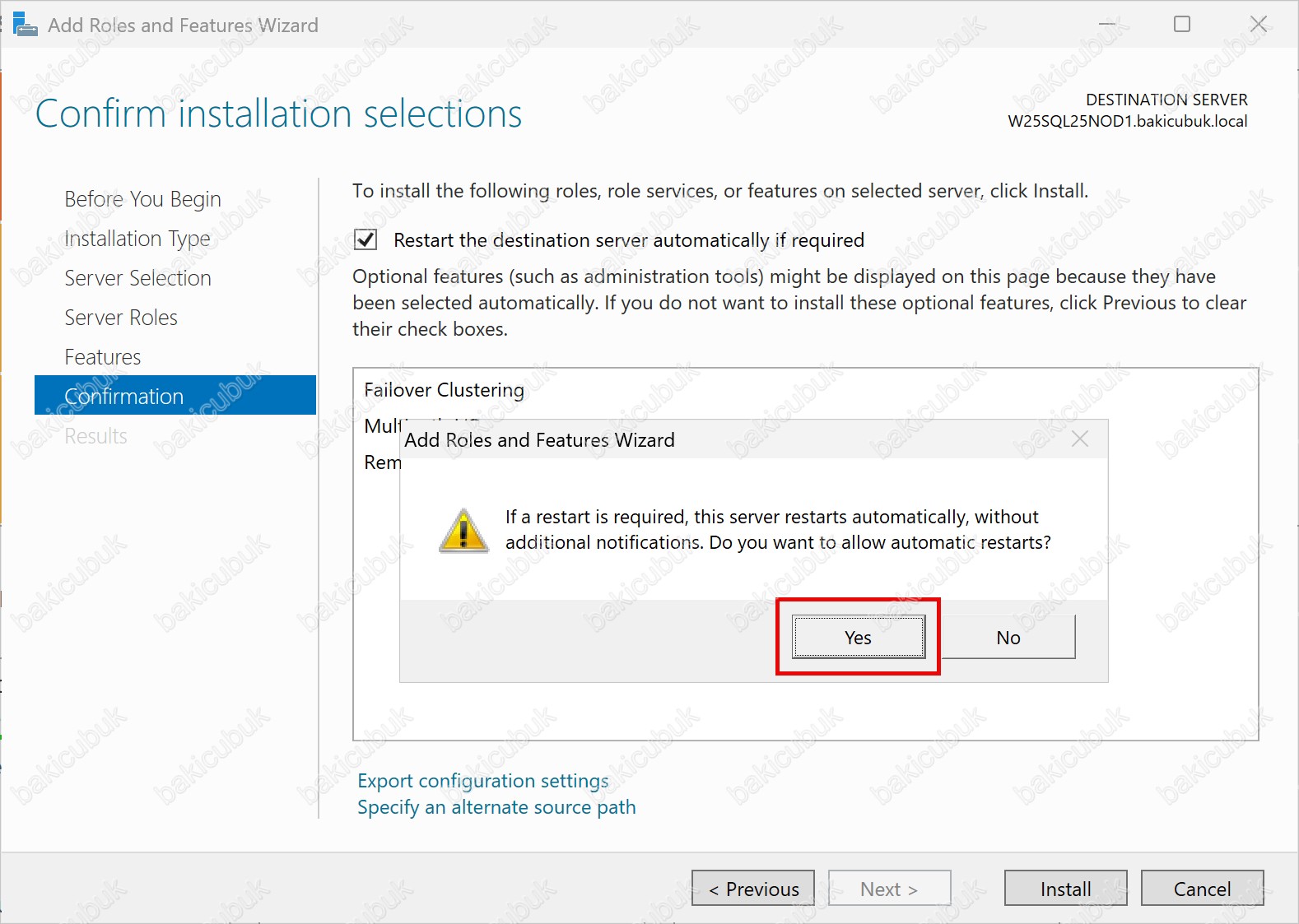Image resolution: width=1299 pixels, height=924 pixels.
Task: Click the wizard icon in title bar
Action: pos(25,25)
